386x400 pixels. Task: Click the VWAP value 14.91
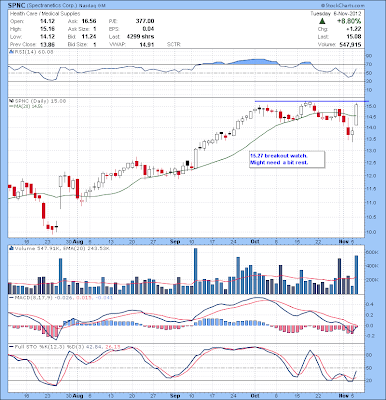(x=147, y=44)
